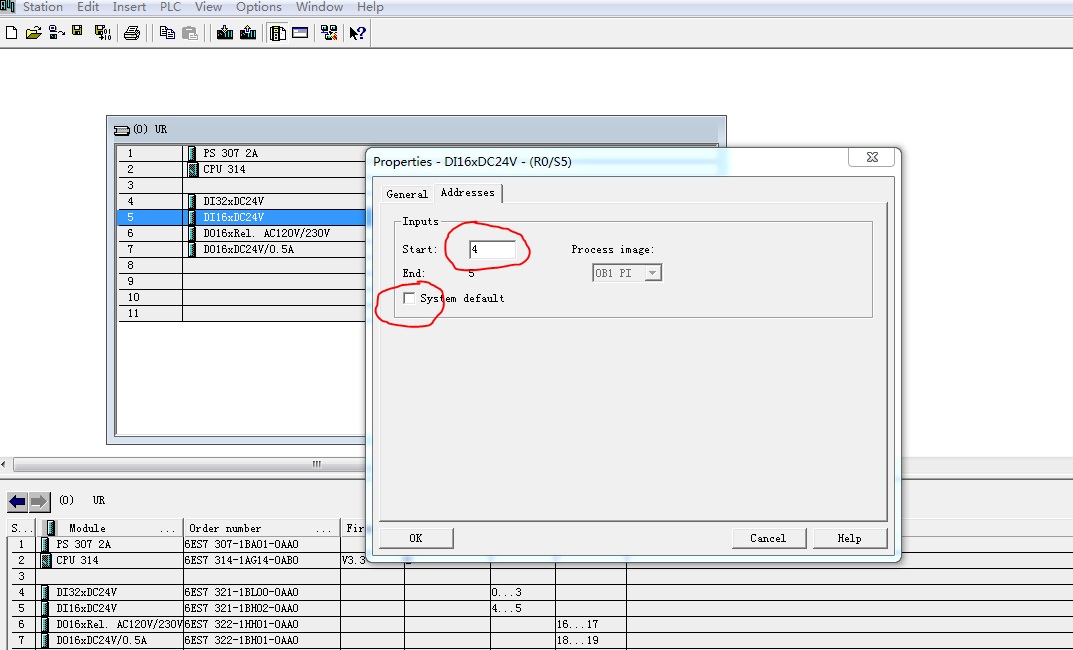Close the Properties dialog with X
The width and height of the screenshot is (1073, 650).
(x=872, y=157)
